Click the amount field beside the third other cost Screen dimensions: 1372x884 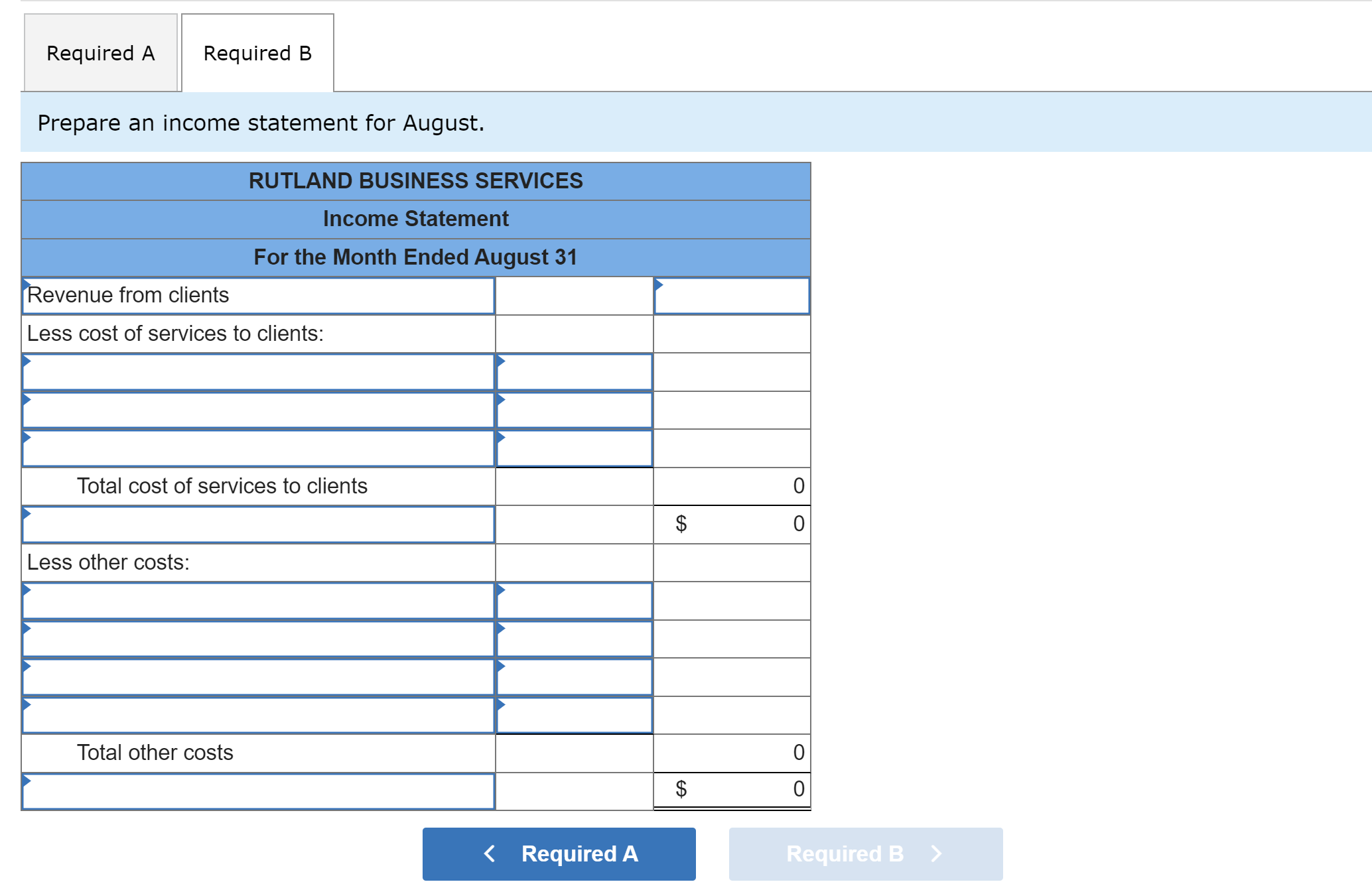(x=575, y=676)
